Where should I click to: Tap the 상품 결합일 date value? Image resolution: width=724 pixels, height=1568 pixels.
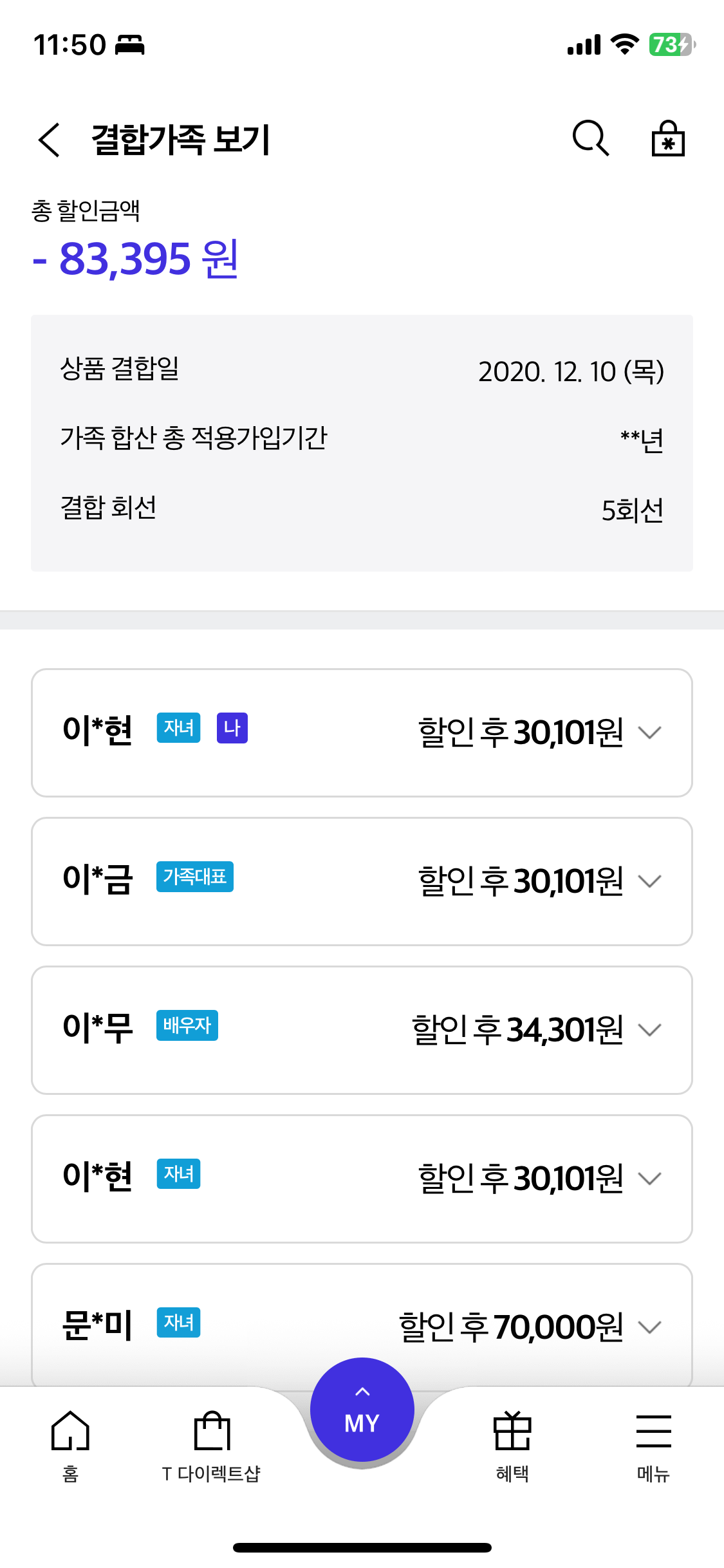[x=571, y=371]
